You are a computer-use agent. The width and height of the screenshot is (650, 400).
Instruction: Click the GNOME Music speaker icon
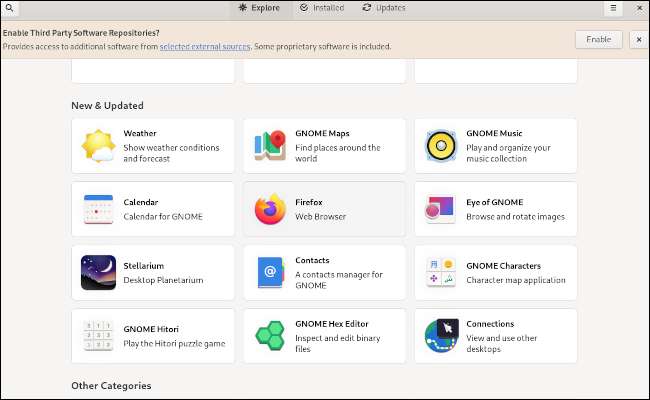click(441, 145)
